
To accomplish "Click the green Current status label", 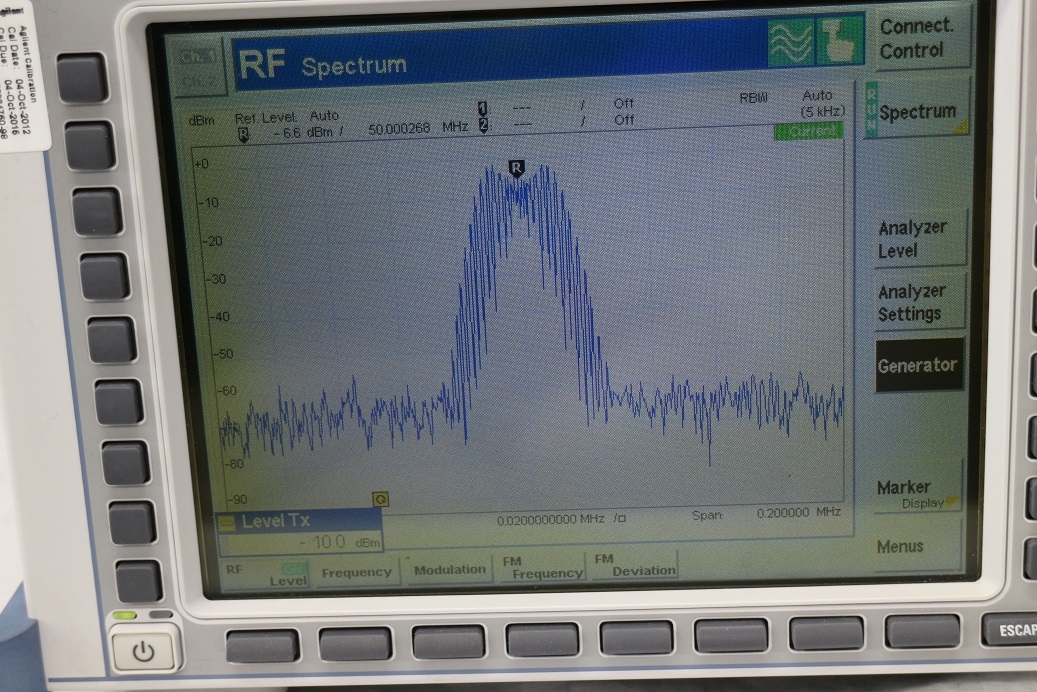I will (x=808, y=131).
